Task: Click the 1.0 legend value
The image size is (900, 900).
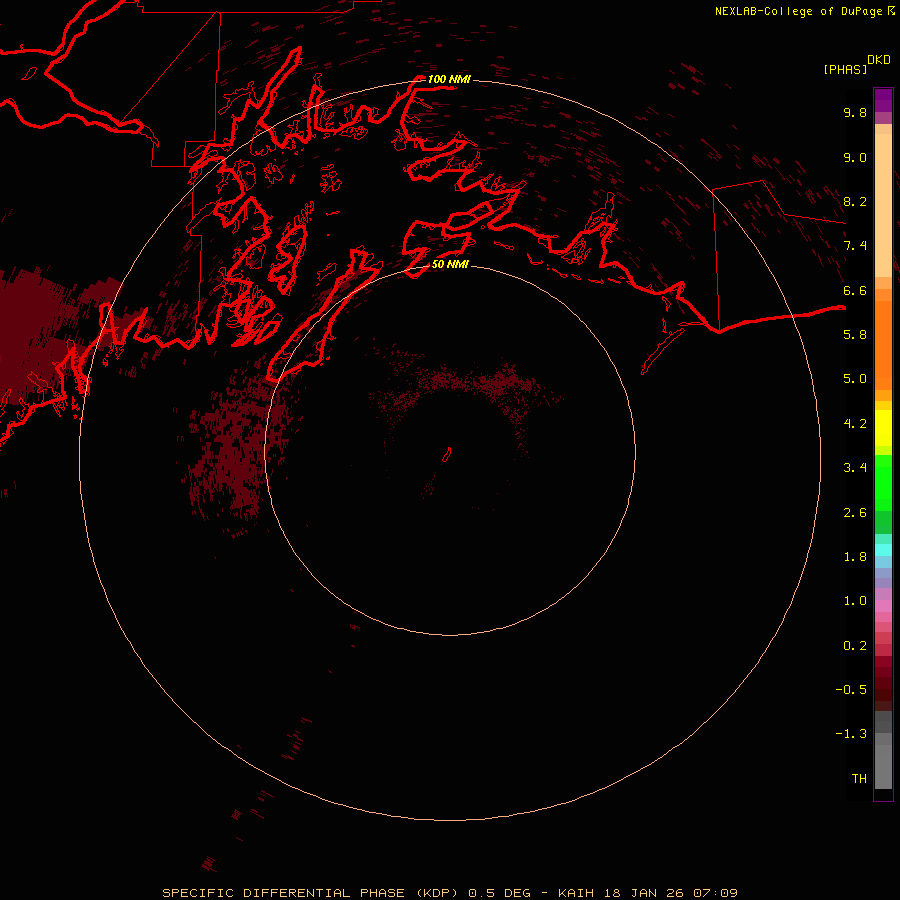Action: 855,601
